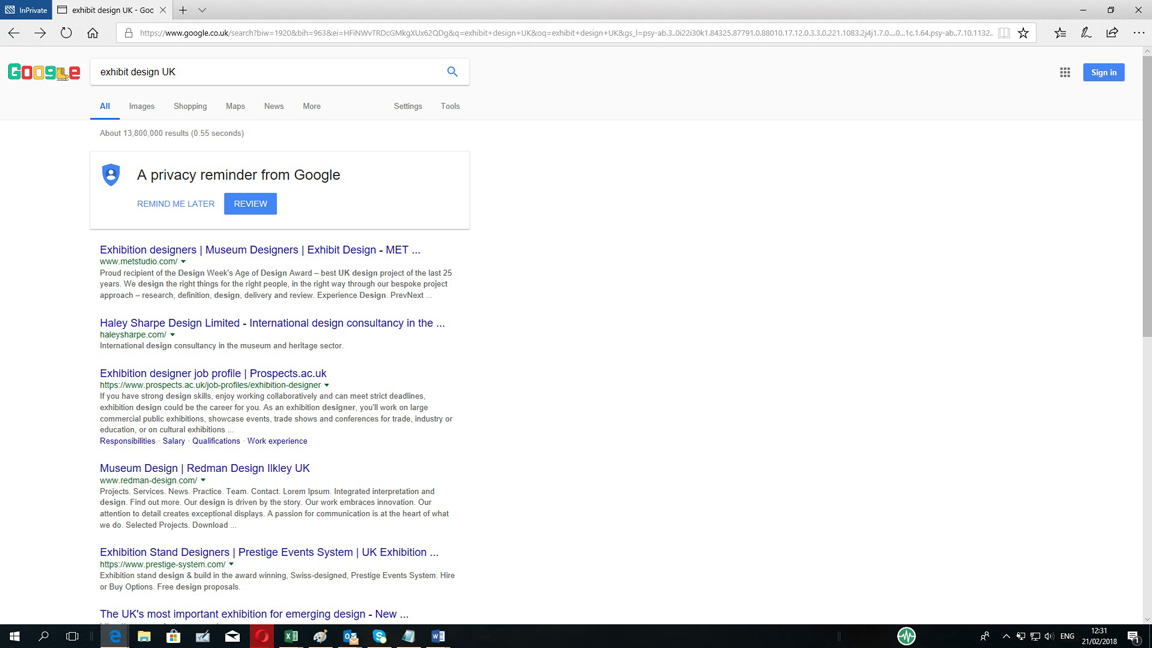Switch to the Images results tab
The width and height of the screenshot is (1152, 648).
coord(141,106)
